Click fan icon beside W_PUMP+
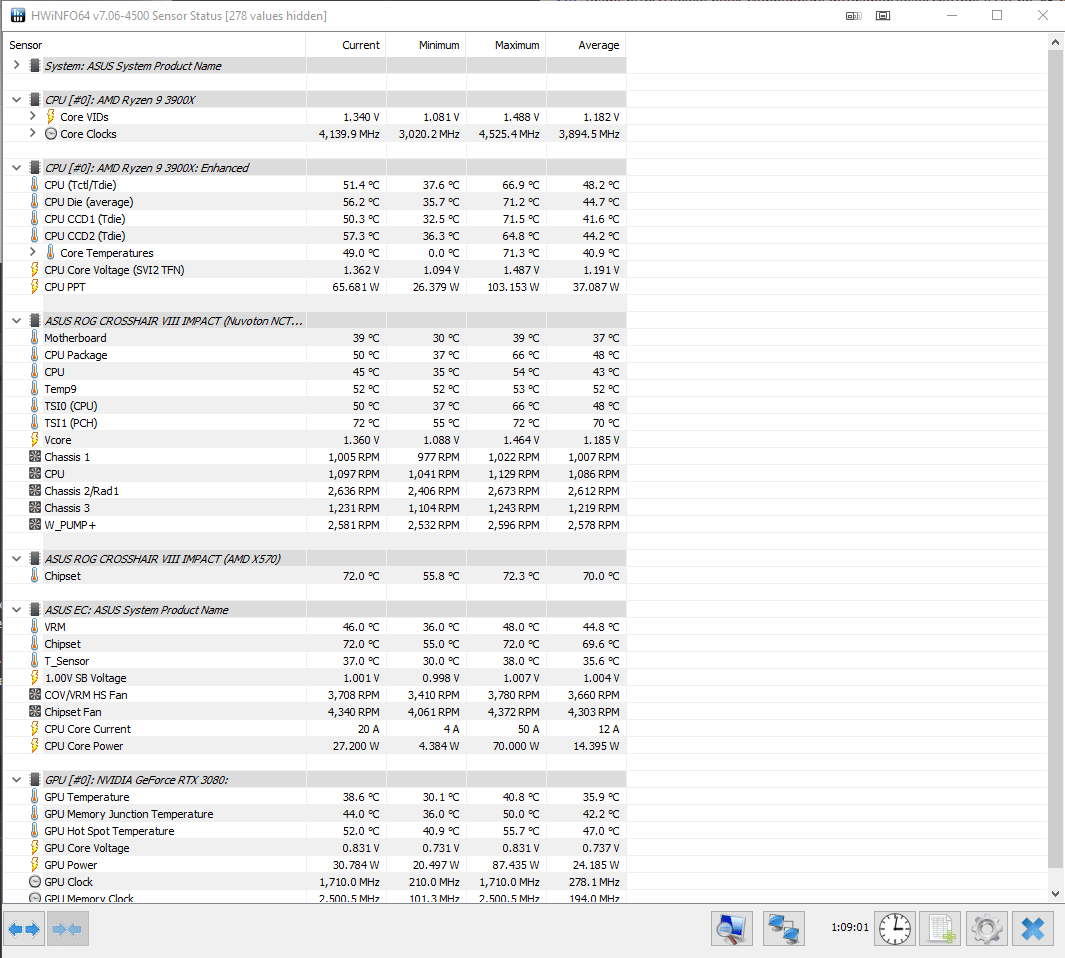 (x=35, y=525)
